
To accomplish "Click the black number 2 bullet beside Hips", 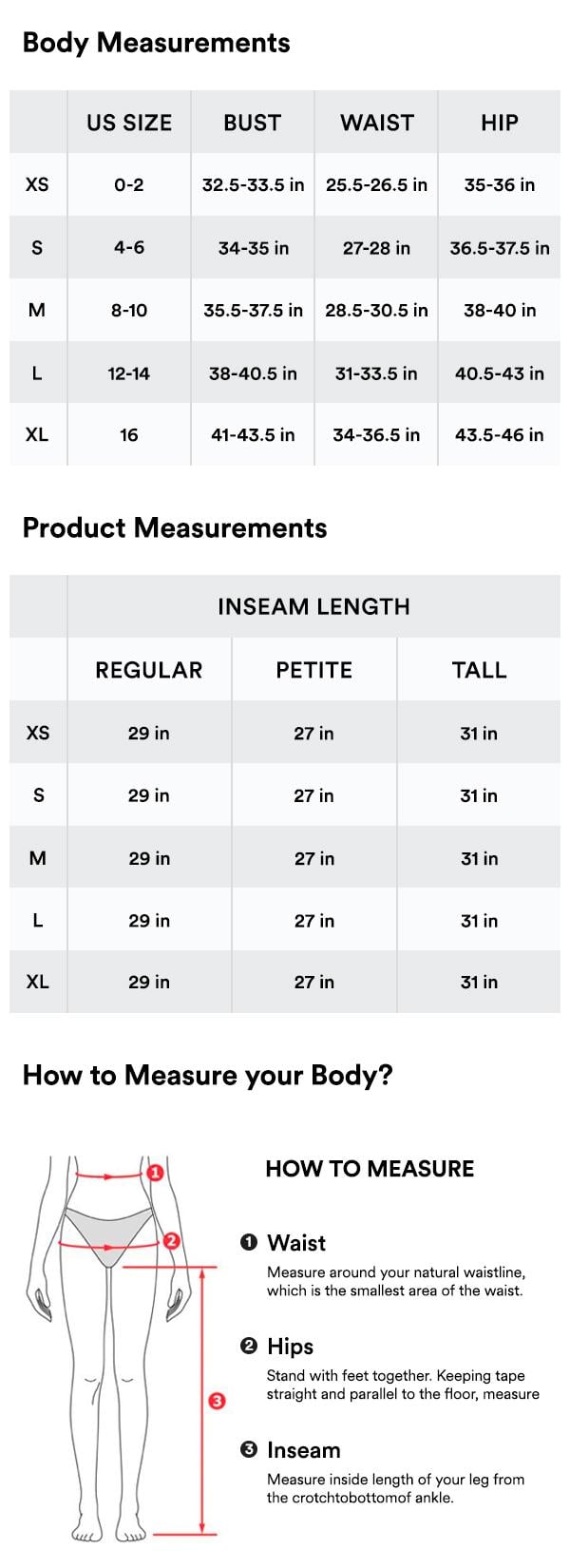I will (x=249, y=1346).
